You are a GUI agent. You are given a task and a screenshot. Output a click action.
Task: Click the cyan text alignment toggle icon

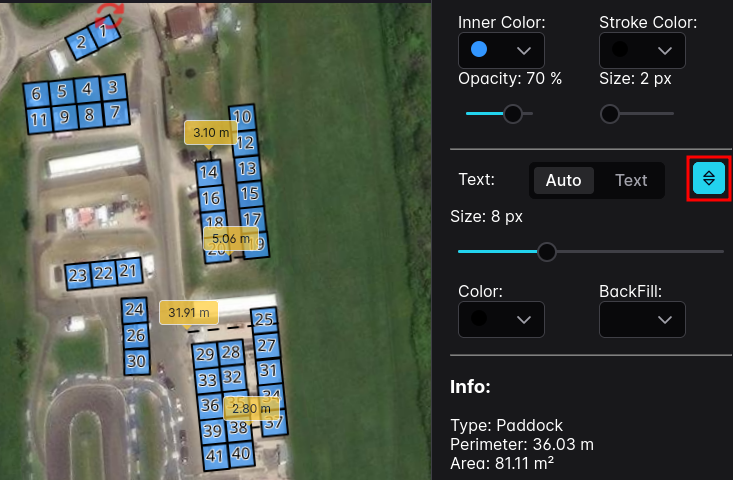coord(709,178)
